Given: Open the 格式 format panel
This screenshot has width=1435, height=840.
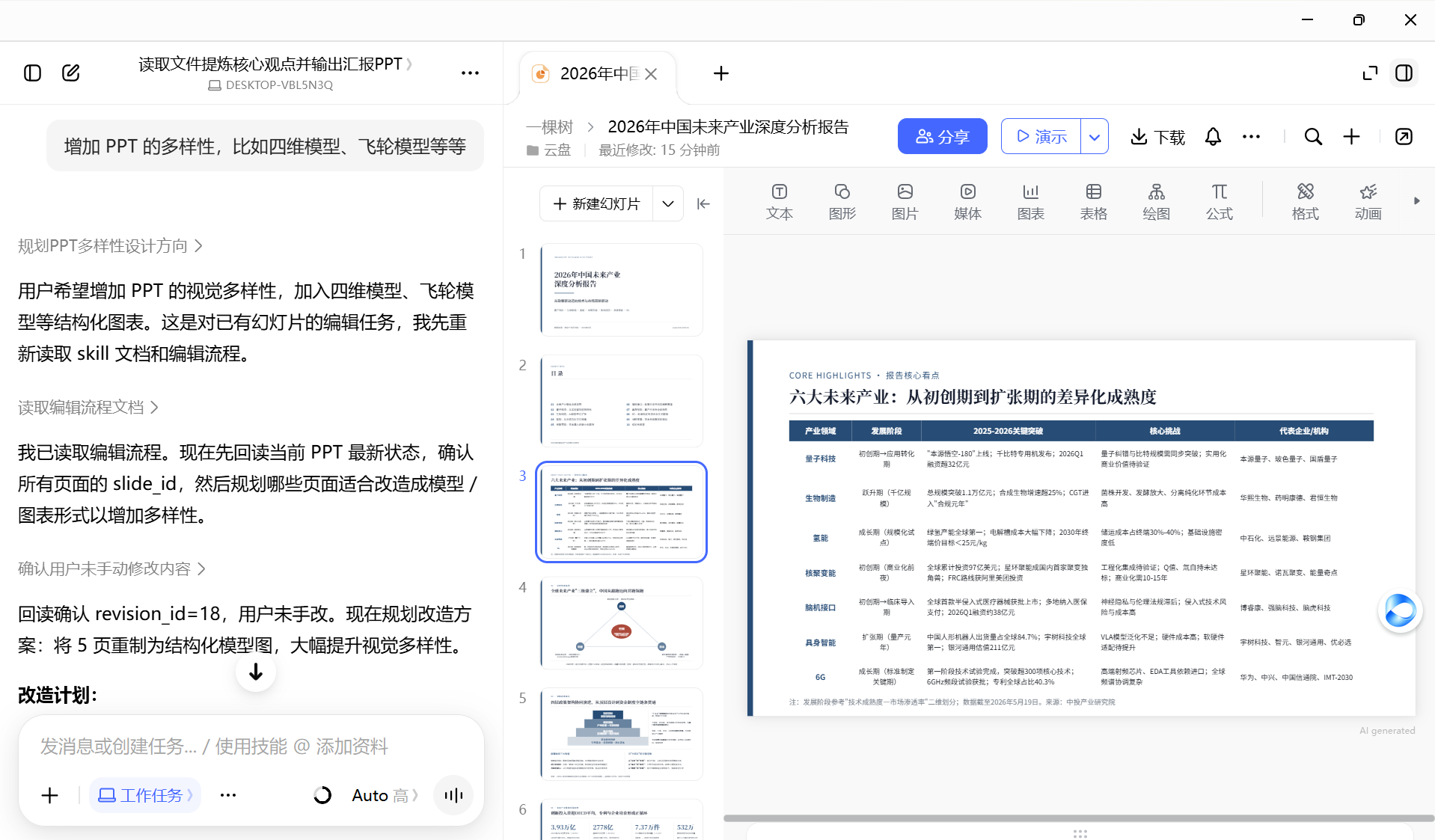Looking at the screenshot, I should pyautogui.click(x=1305, y=202).
